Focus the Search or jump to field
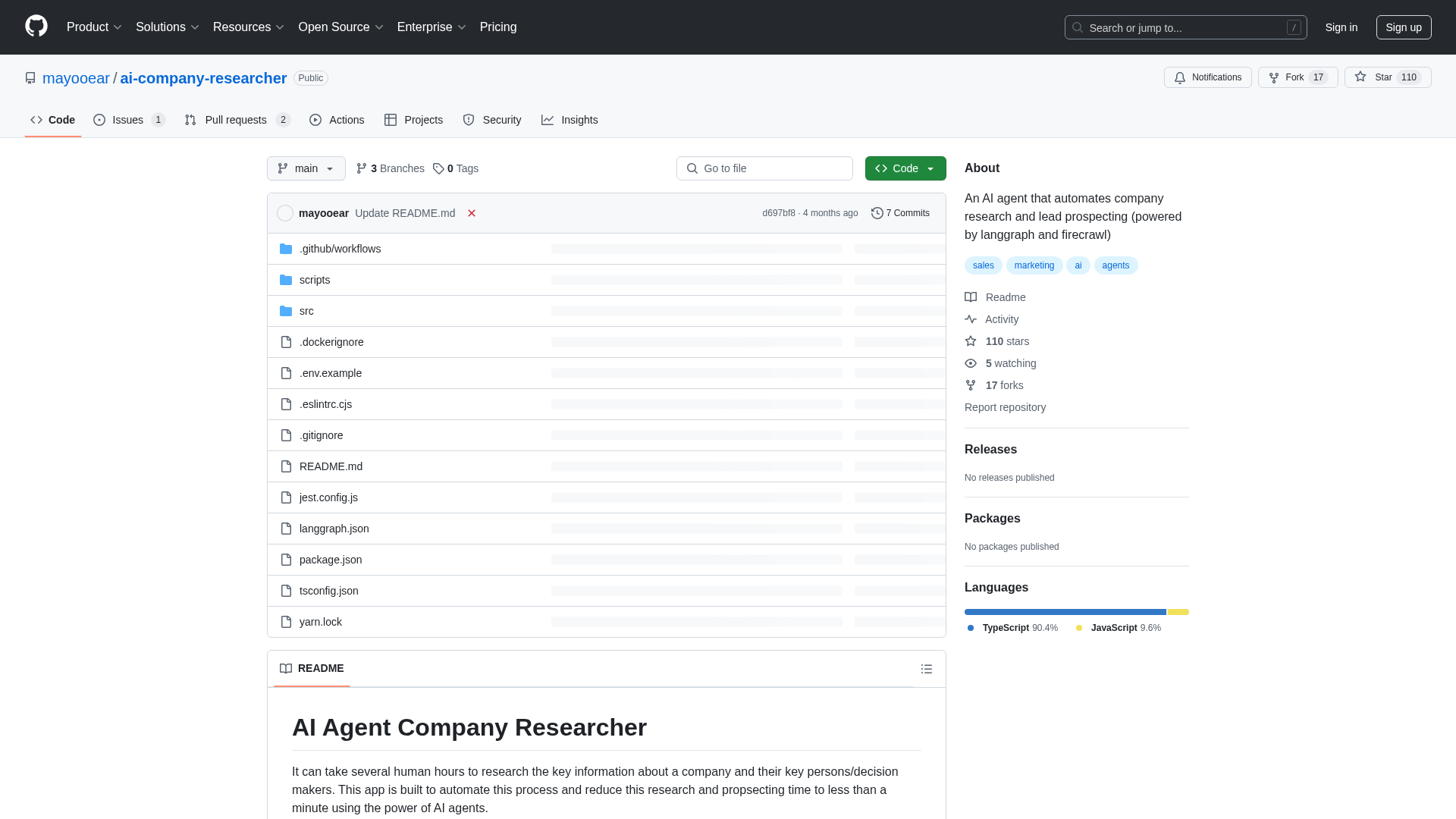The image size is (1456, 819). pos(1185,27)
